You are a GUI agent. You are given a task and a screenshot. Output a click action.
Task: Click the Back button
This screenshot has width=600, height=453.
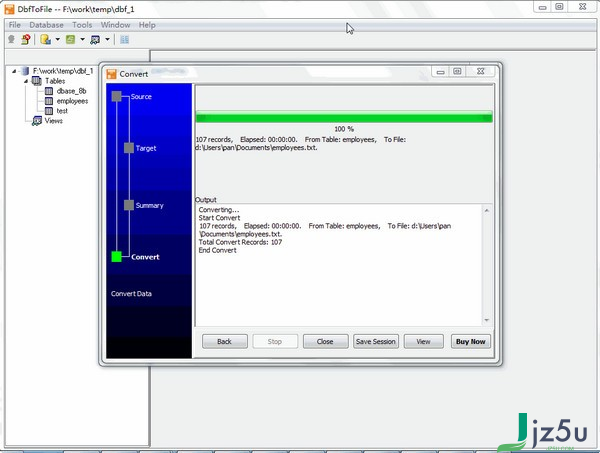tap(225, 341)
